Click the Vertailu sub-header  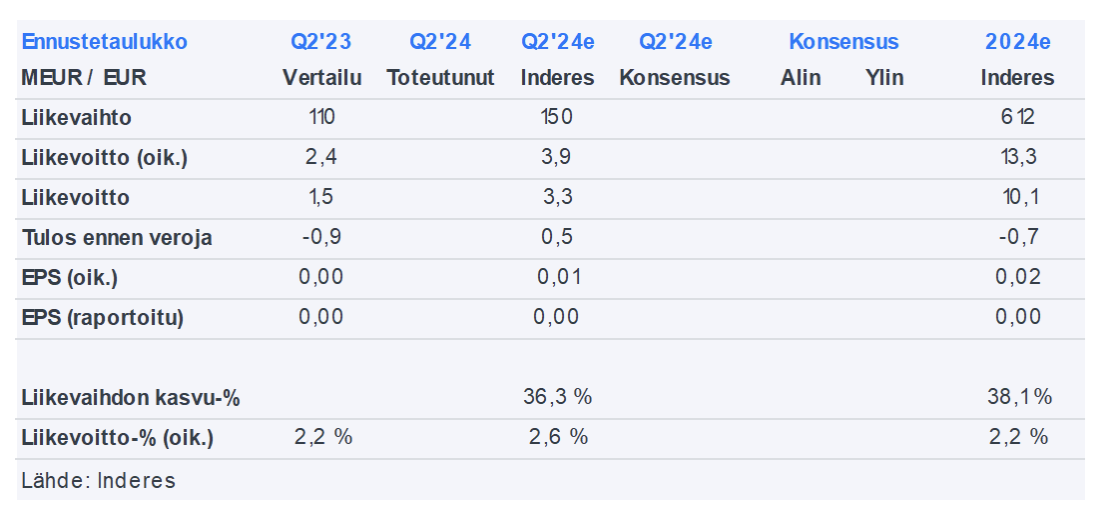(x=321, y=78)
